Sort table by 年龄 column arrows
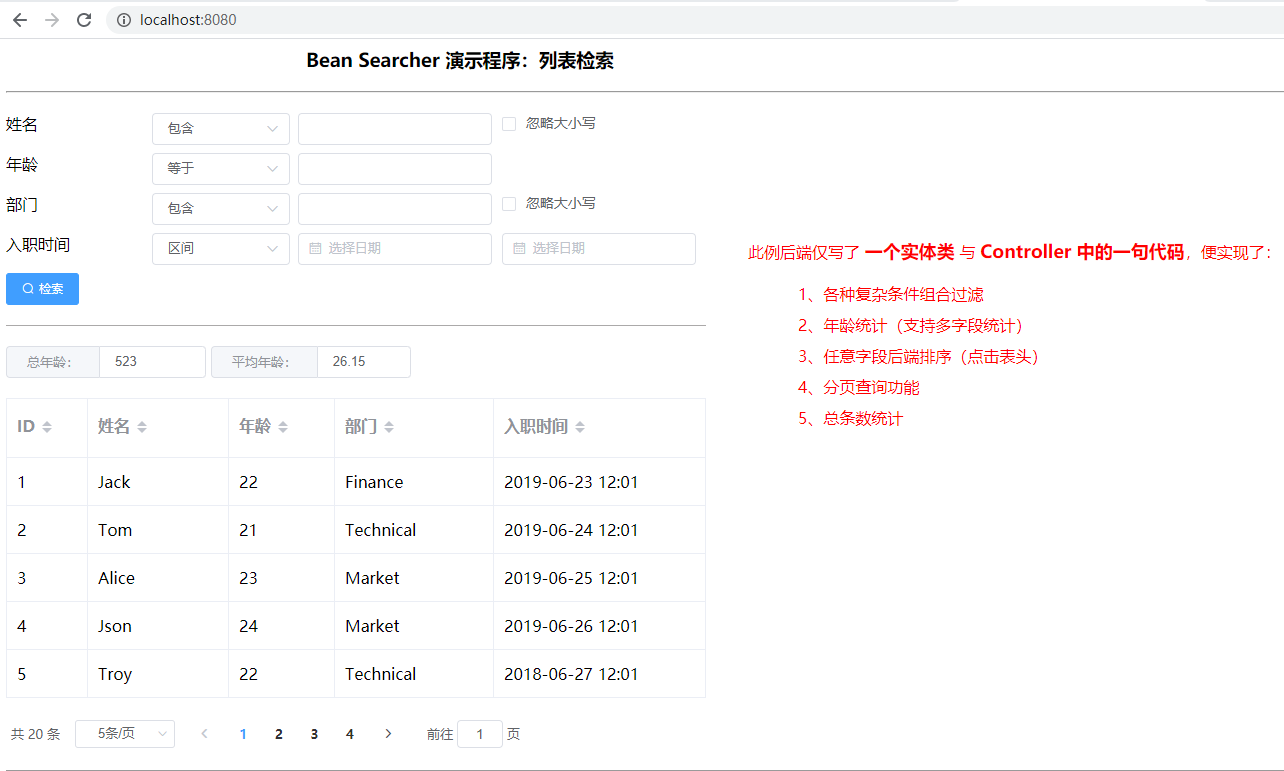Viewport: 1284px width, 771px height. [283, 427]
